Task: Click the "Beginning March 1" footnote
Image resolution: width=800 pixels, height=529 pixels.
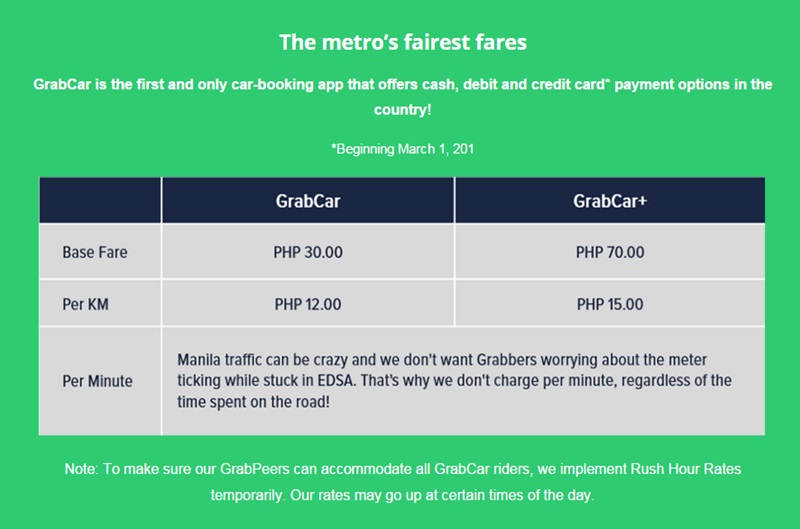Action: [403, 149]
